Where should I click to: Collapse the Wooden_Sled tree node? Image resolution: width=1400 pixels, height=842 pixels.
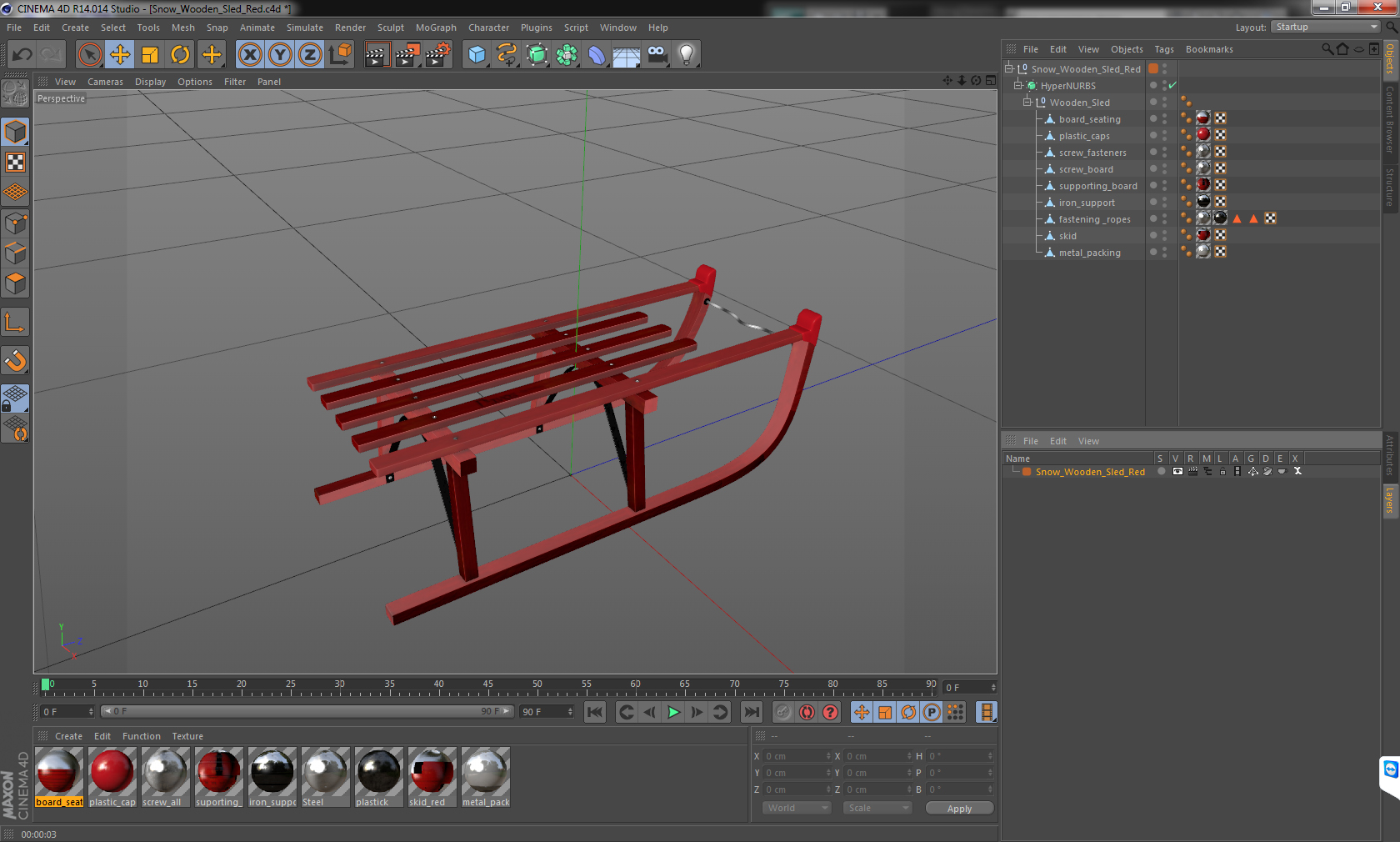pos(1027,103)
